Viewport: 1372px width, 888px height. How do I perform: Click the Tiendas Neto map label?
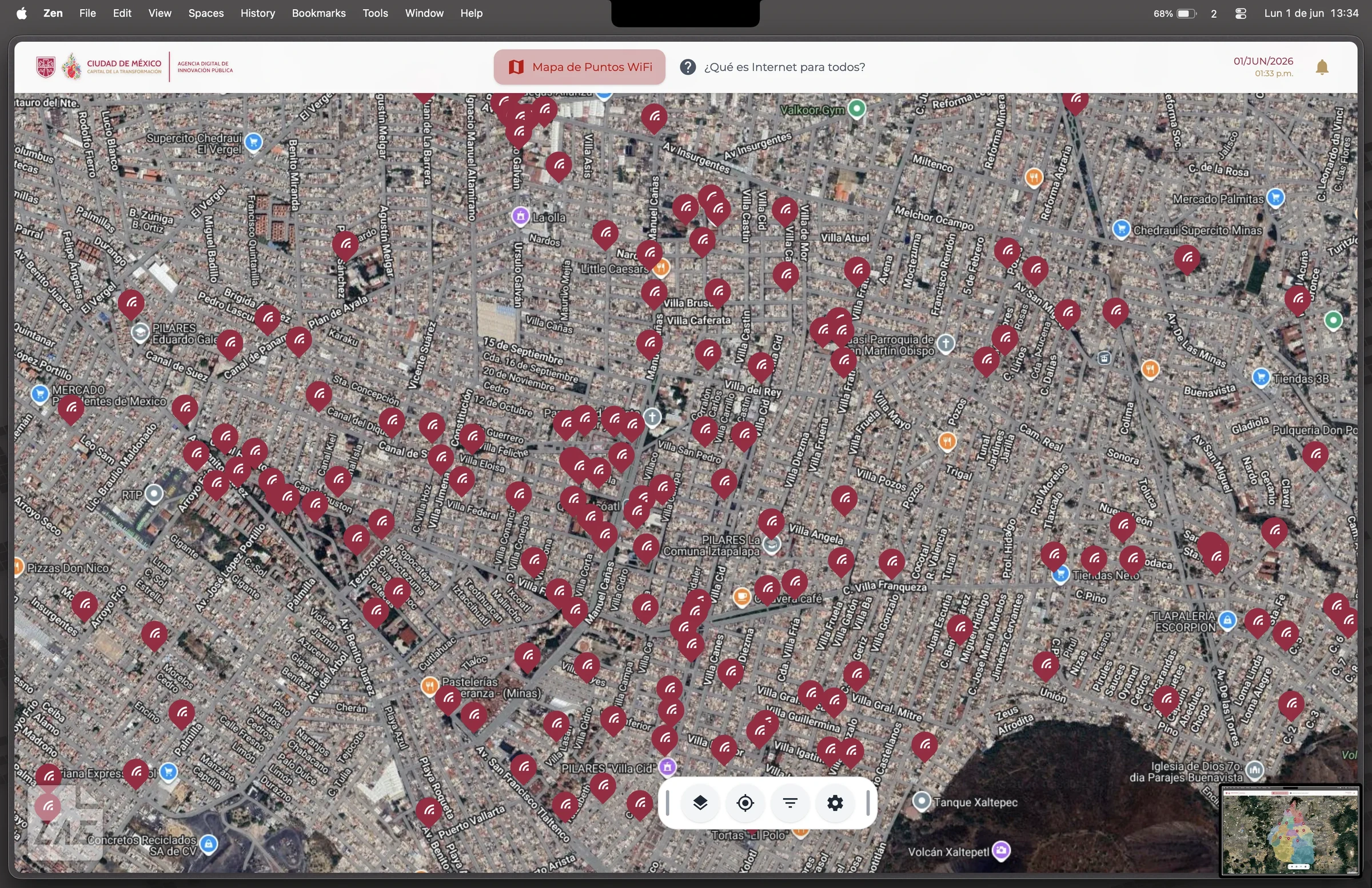pos(1106,575)
